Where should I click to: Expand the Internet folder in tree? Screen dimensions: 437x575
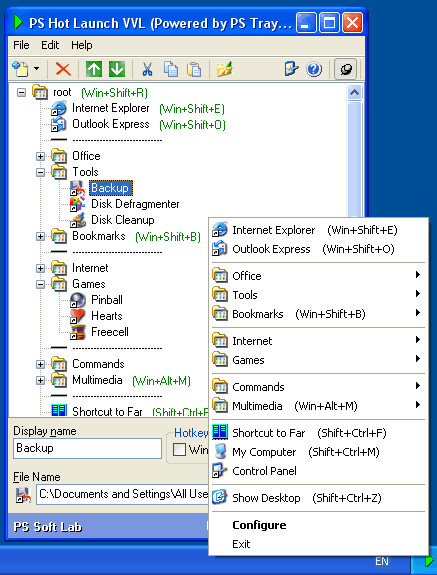tap(40, 269)
